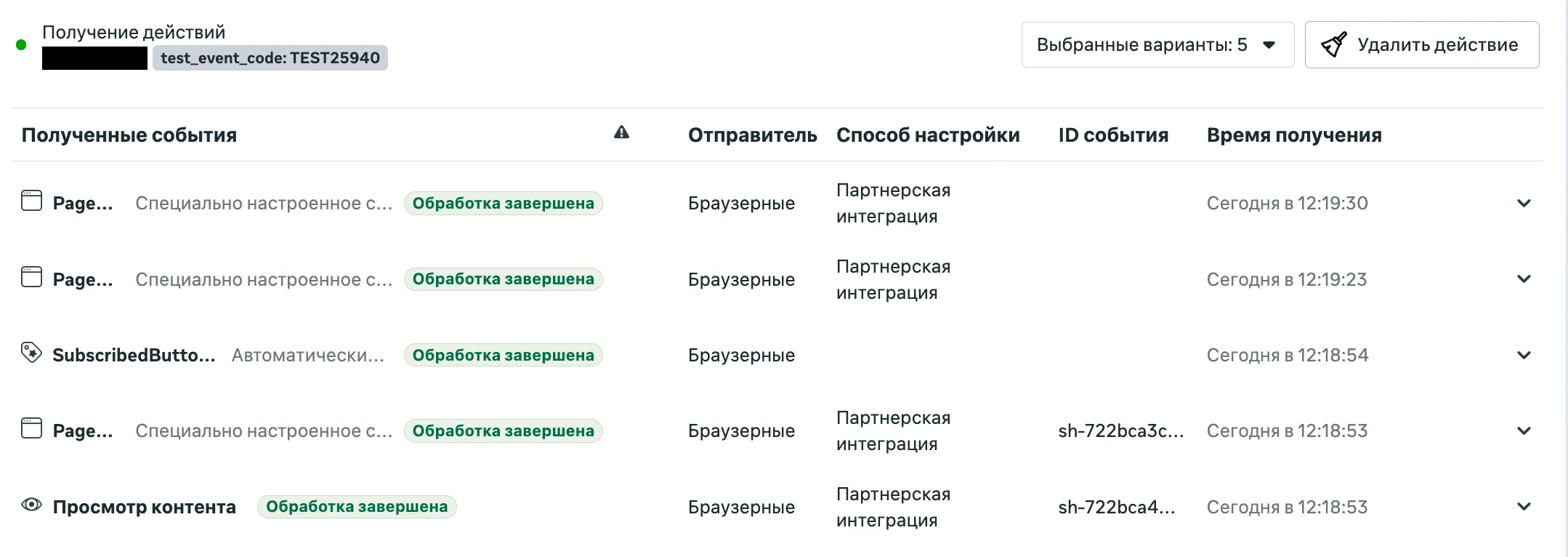Expand the event received at 12:19:23

[x=1524, y=279]
